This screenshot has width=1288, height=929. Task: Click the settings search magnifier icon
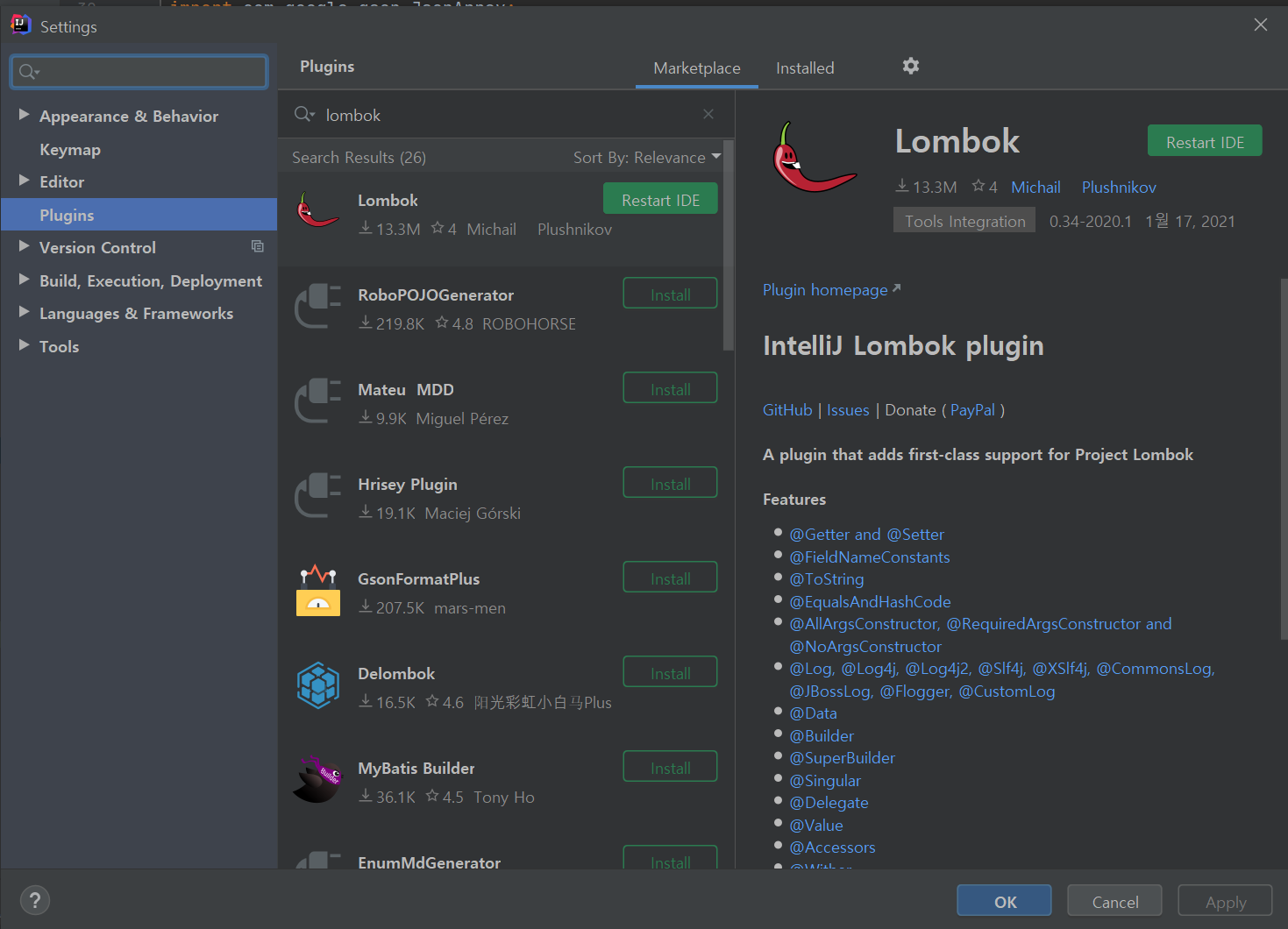tap(28, 72)
